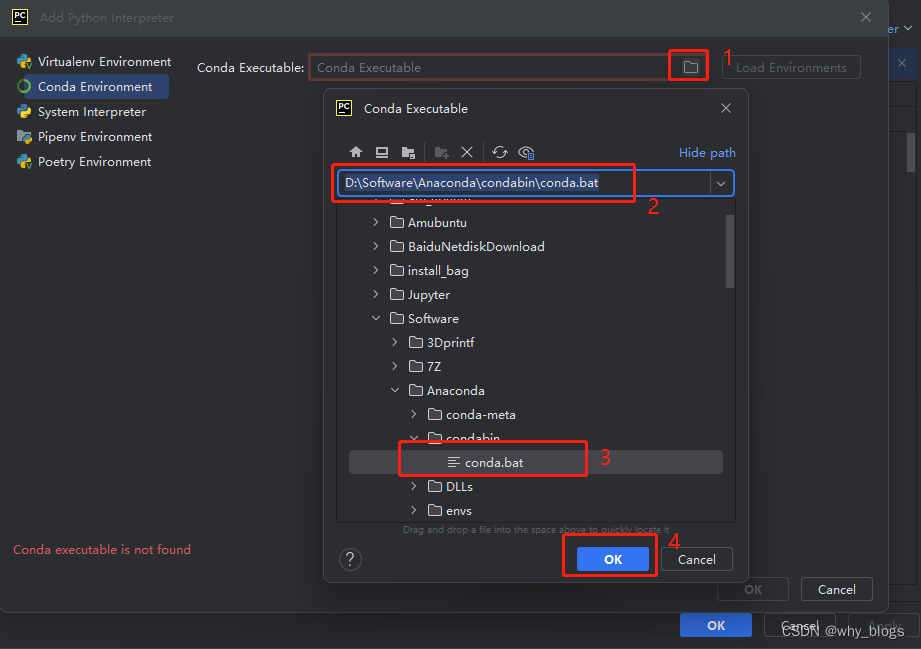Click the Hide path link
The height and width of the screenshot is (649, 921).
click(707, 153)
